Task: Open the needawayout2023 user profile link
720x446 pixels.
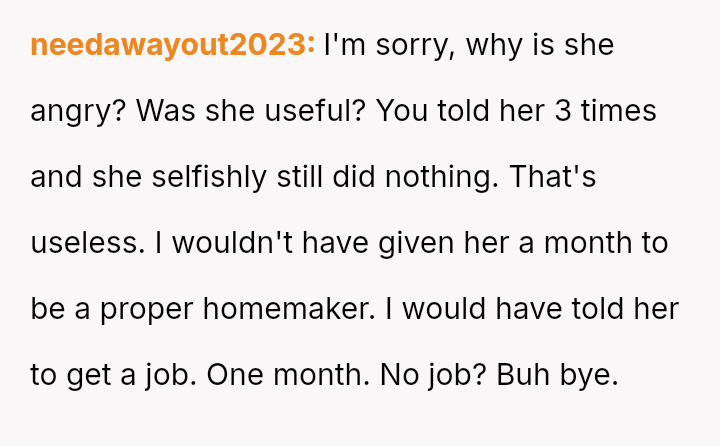Action: 173,45
